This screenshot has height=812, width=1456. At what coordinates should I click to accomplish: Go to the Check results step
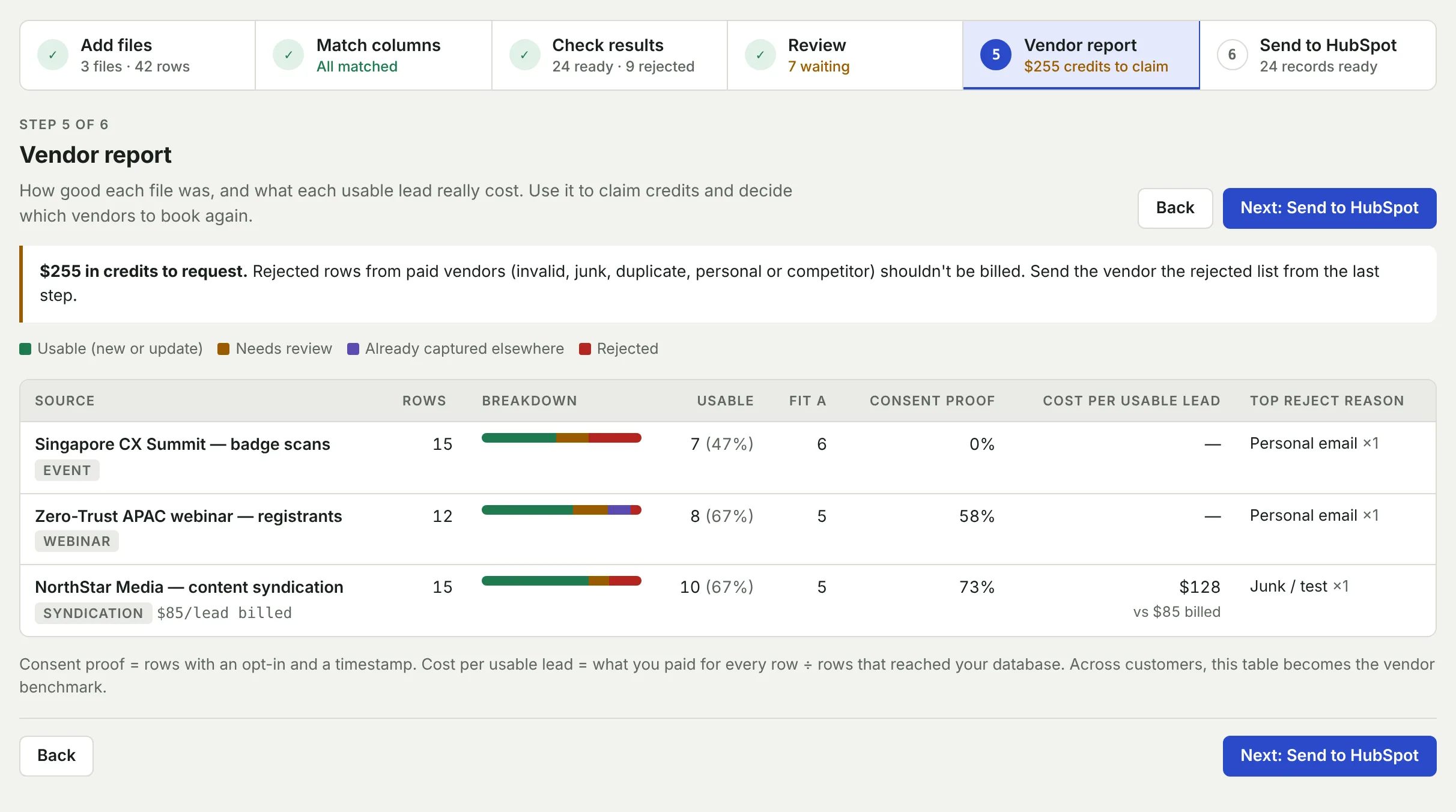(610, 55)
